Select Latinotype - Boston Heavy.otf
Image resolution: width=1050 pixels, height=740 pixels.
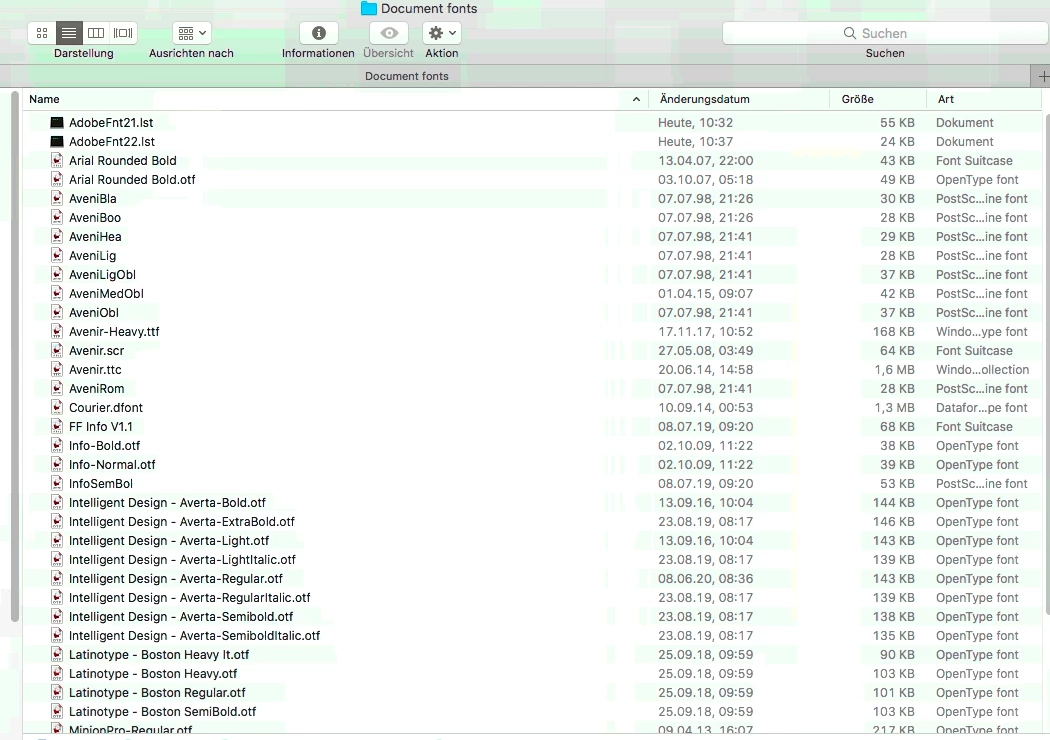[x=153, y=674]
